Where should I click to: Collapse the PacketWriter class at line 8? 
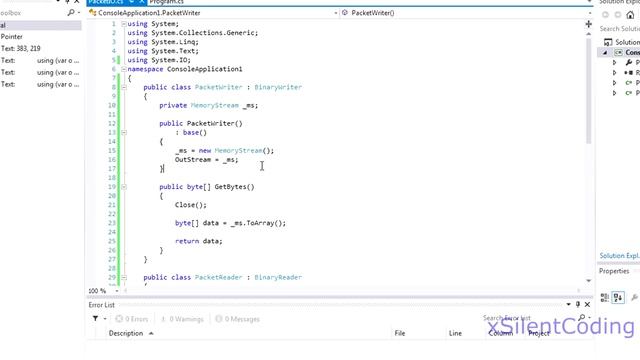pyautogui.click(x=124, y=87)
